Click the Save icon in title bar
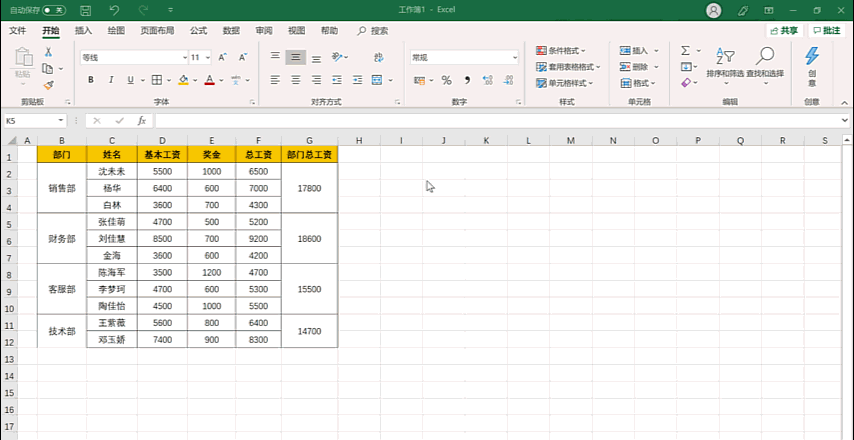The image size is (854, 440). (85, 10)
